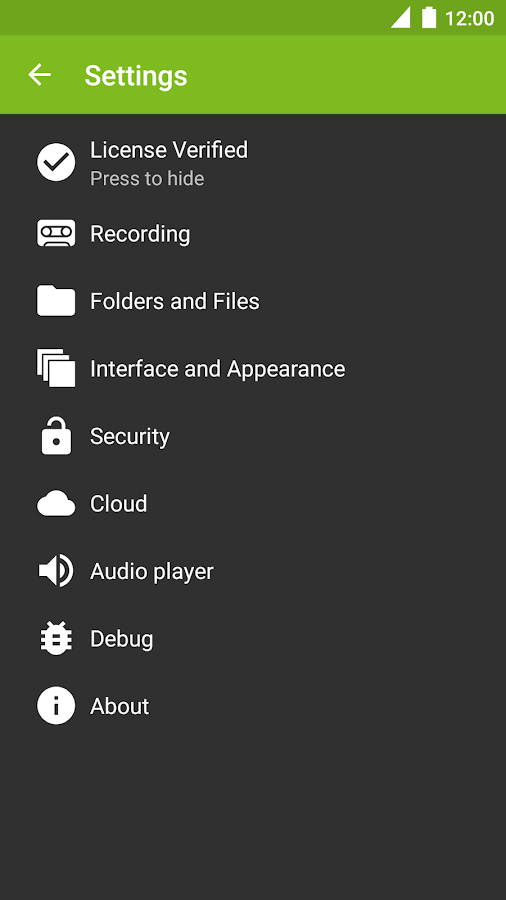Image resolution: width=506 pixels, height=900 pixels.
Task: Open the Cloud settings
Action: tap(253, 503)
